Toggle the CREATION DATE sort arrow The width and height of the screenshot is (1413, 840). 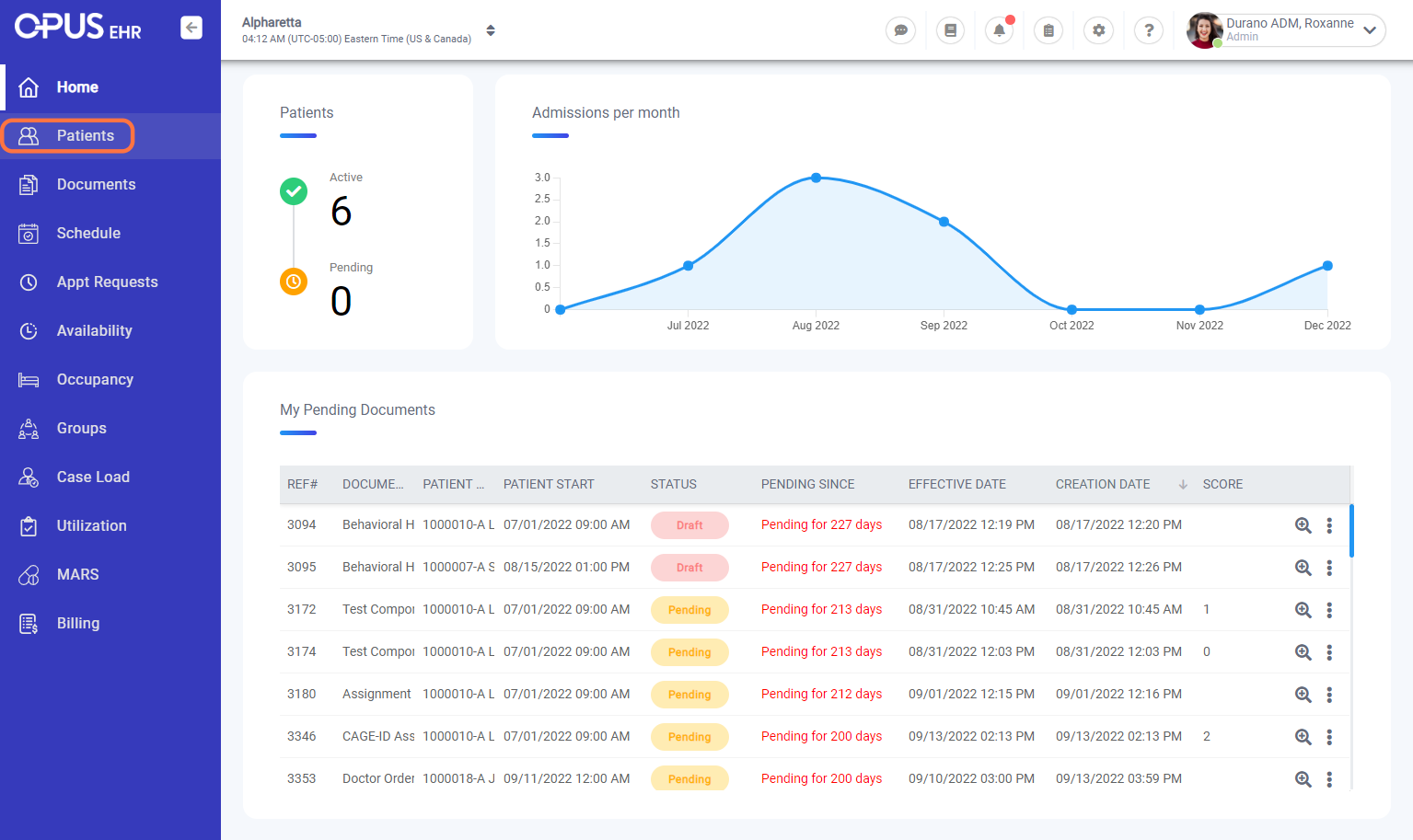click(1183, 485)
